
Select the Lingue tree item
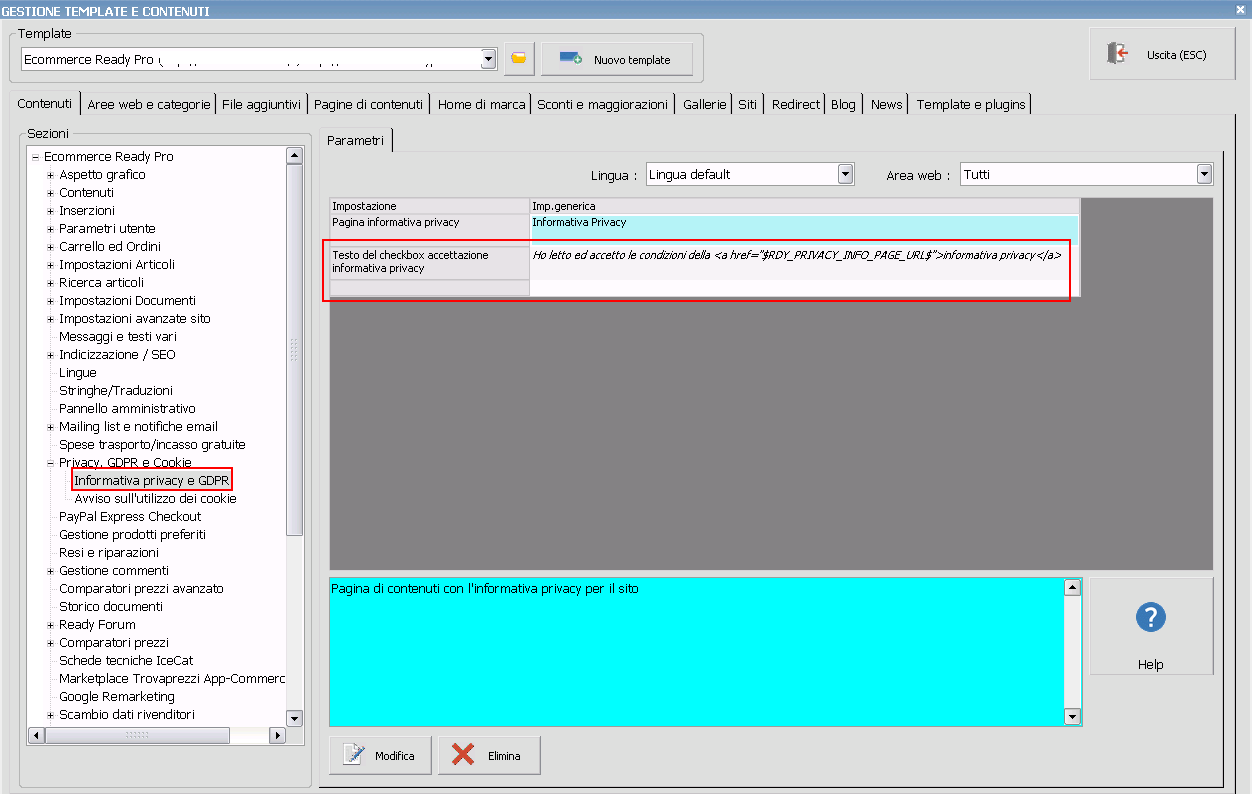tap(78, 373)
